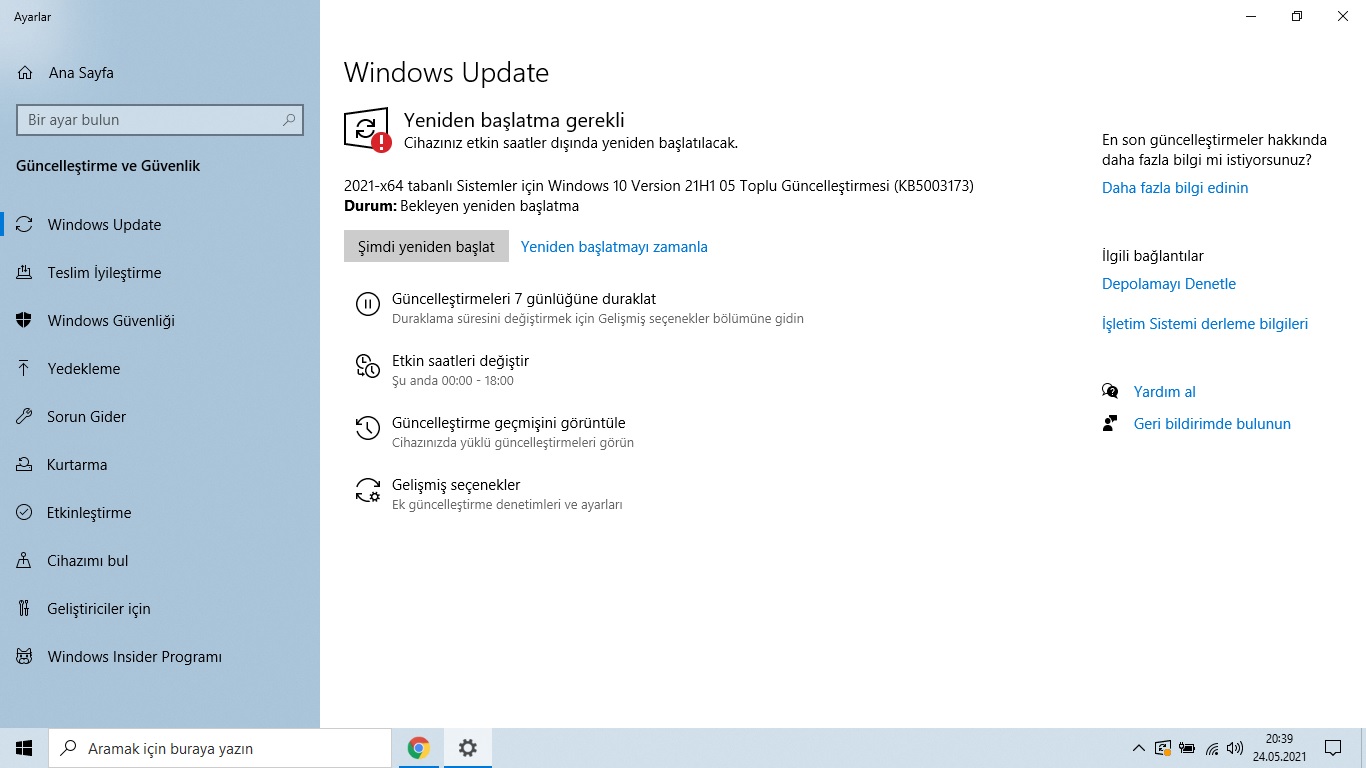Screen dimensions: 1366x768
Task: Click Daha fazla bilgi edinin link
Action: coord(1175,188)
